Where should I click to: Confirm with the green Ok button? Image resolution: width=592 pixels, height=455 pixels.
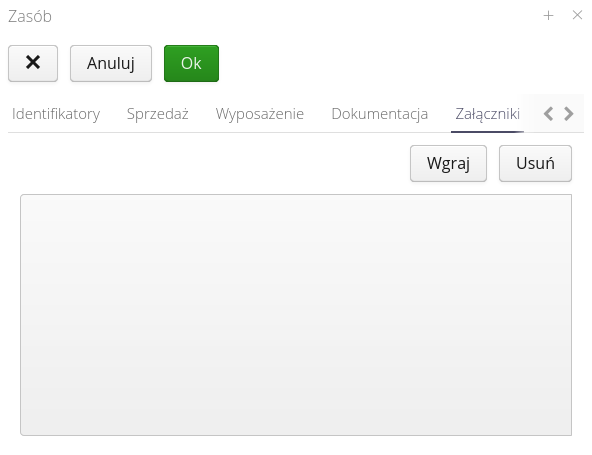[191, 63]
